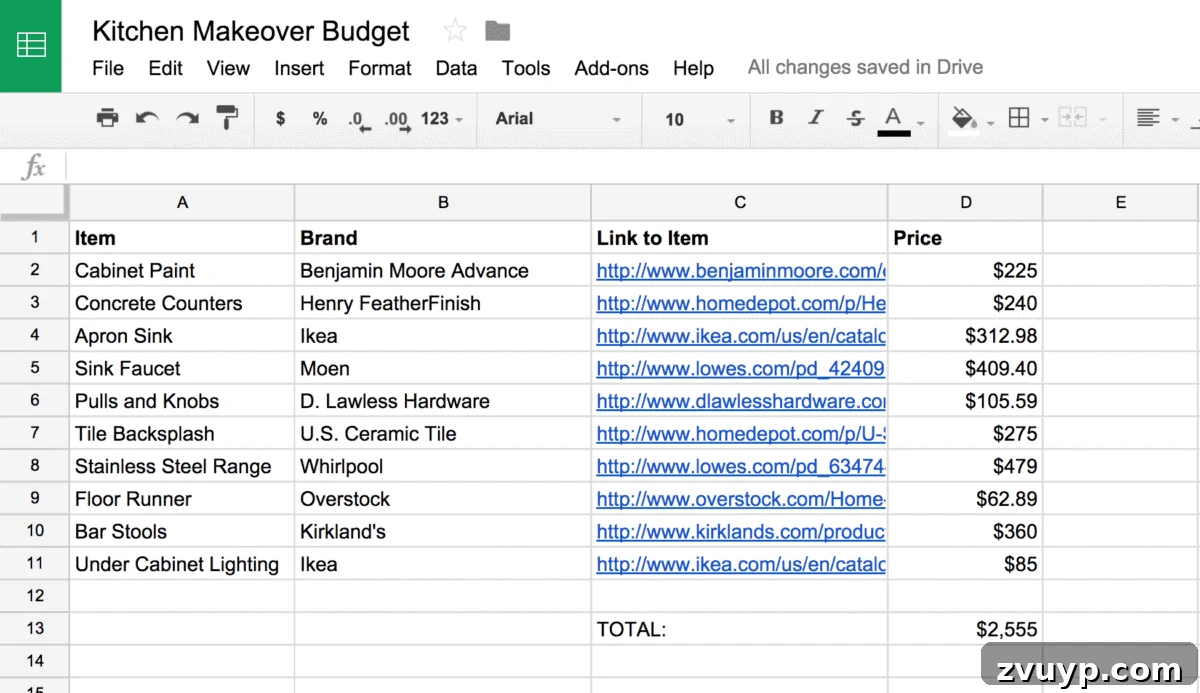Open the Sink Faucet lowes.com link
The image size is (1200, 693).
click(x=741, y=368)
